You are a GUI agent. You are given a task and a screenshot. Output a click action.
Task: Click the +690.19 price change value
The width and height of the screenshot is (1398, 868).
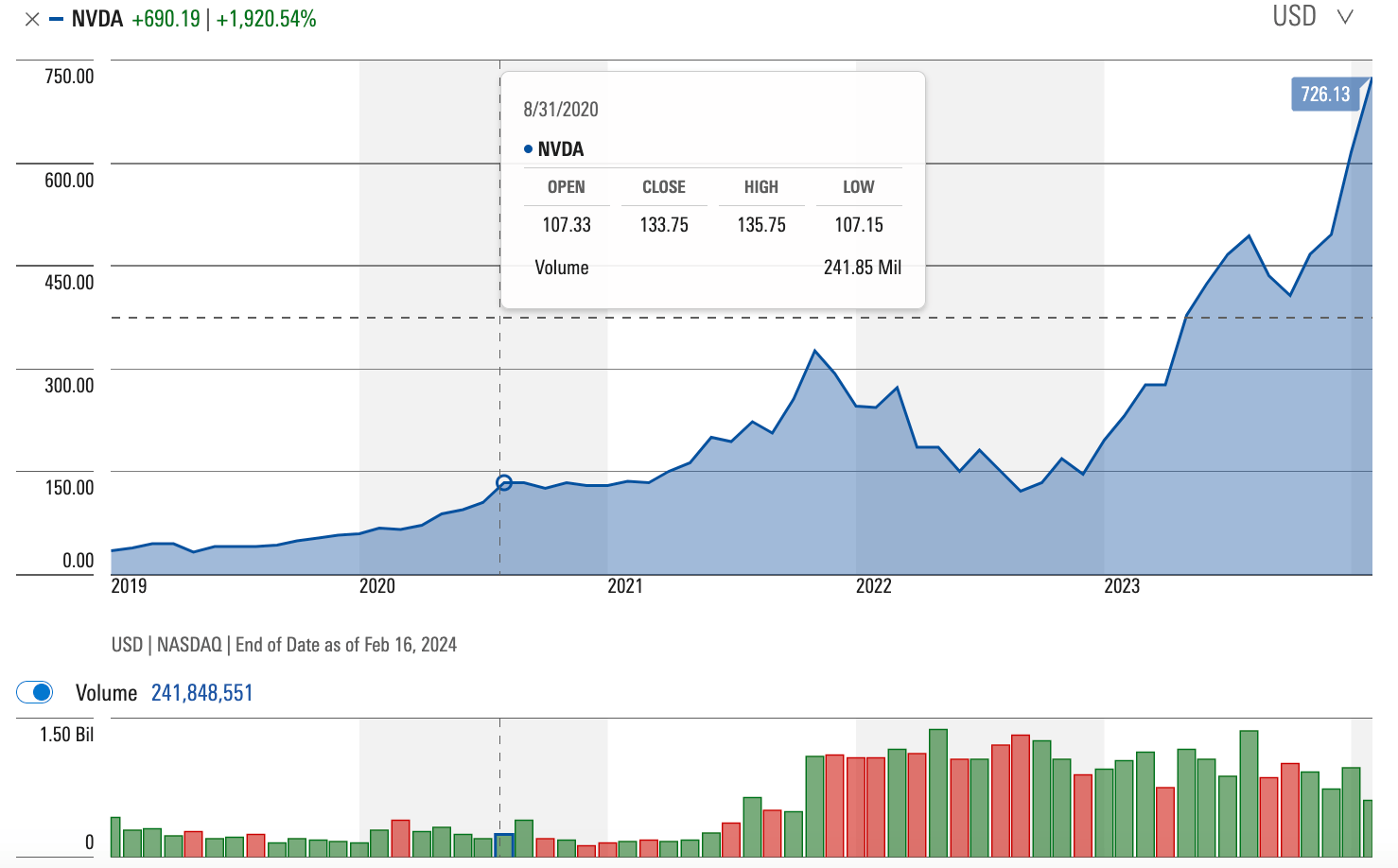click(x=166, y=19)
